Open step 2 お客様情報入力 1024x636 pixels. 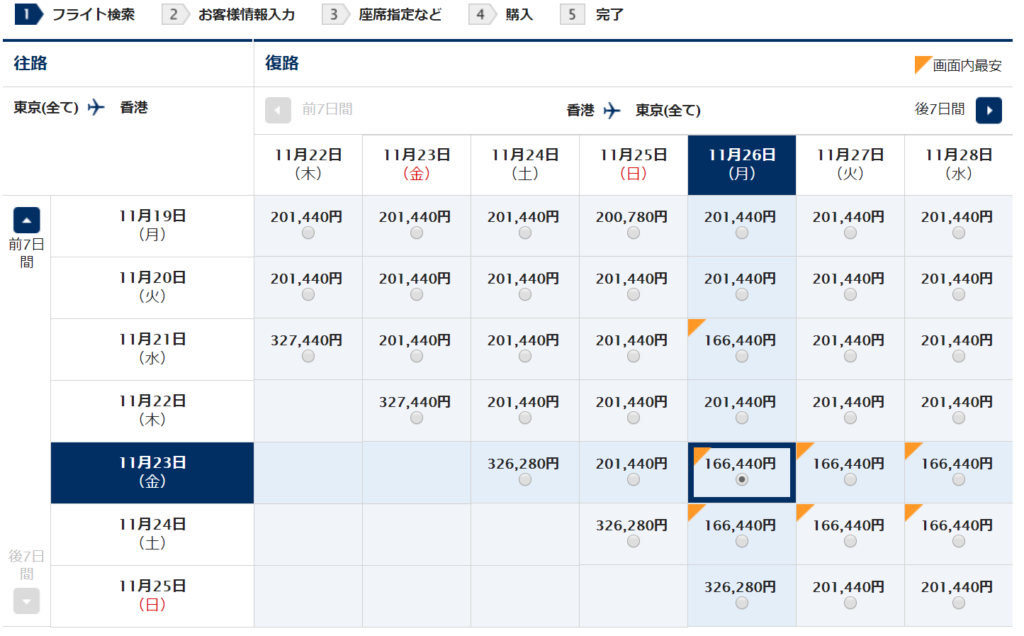click(234, 15)
